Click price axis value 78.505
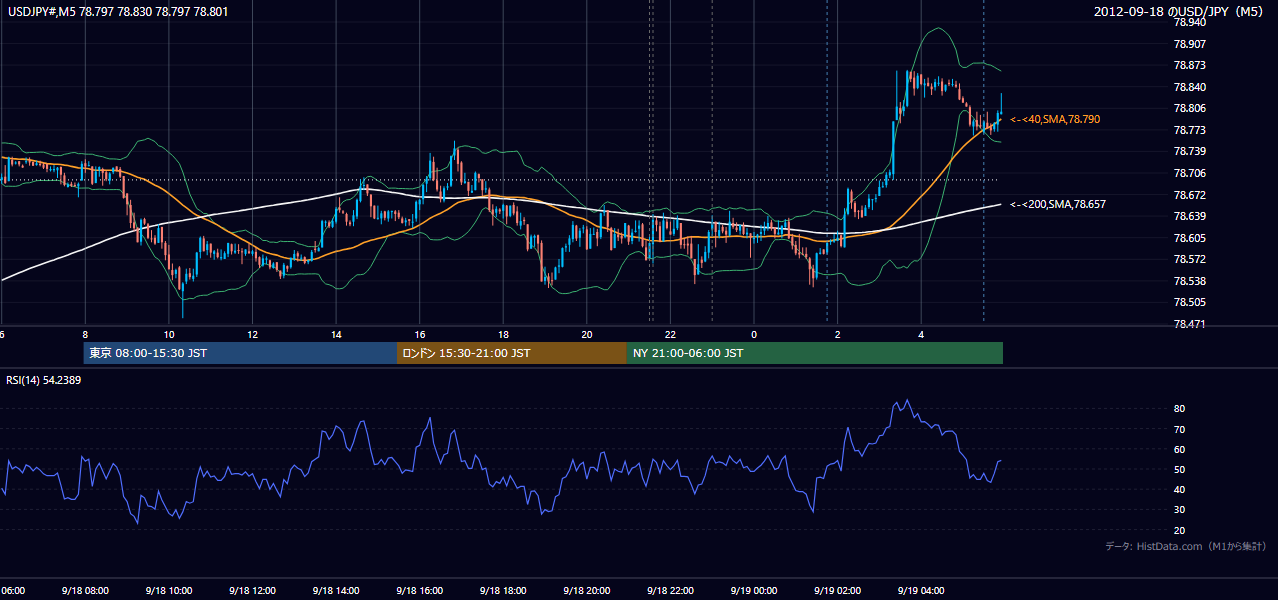Viewport: 1278px width, 600px height. click(x=1188, y=302)
